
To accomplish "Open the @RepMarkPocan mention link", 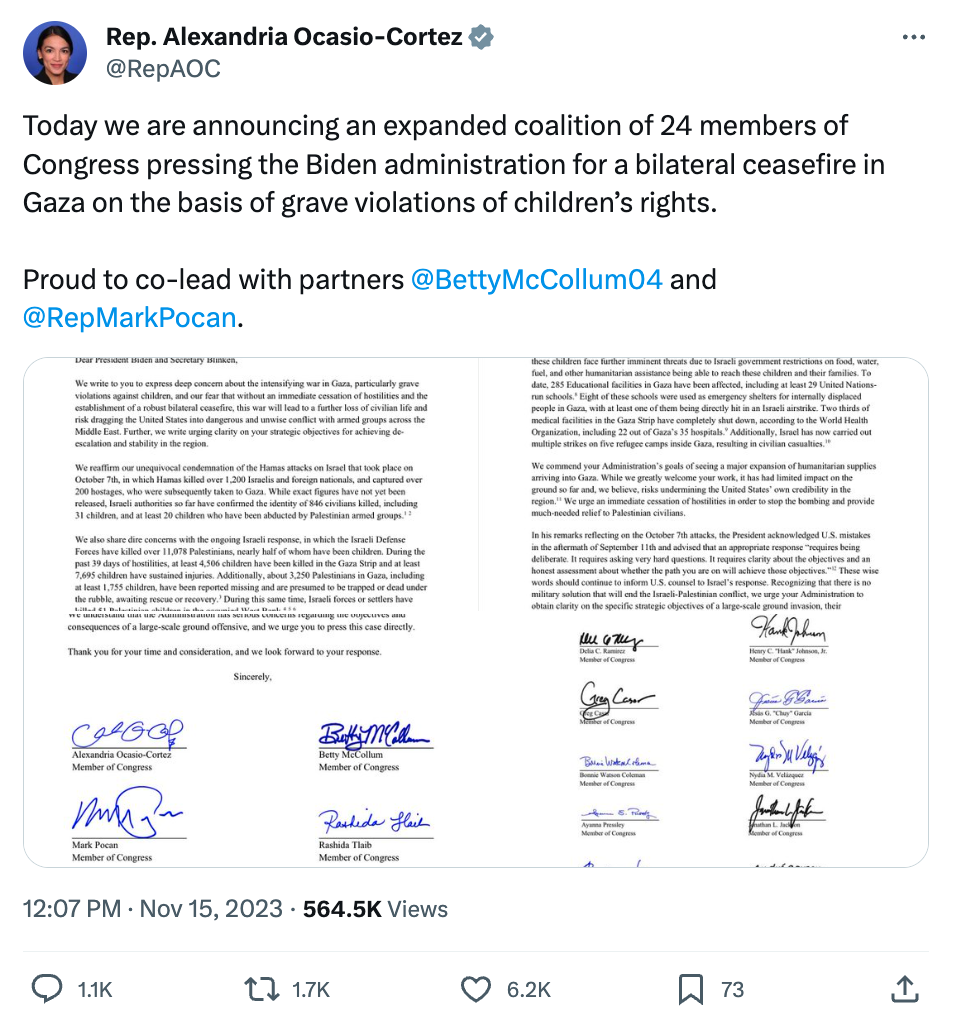I will 130,318.
